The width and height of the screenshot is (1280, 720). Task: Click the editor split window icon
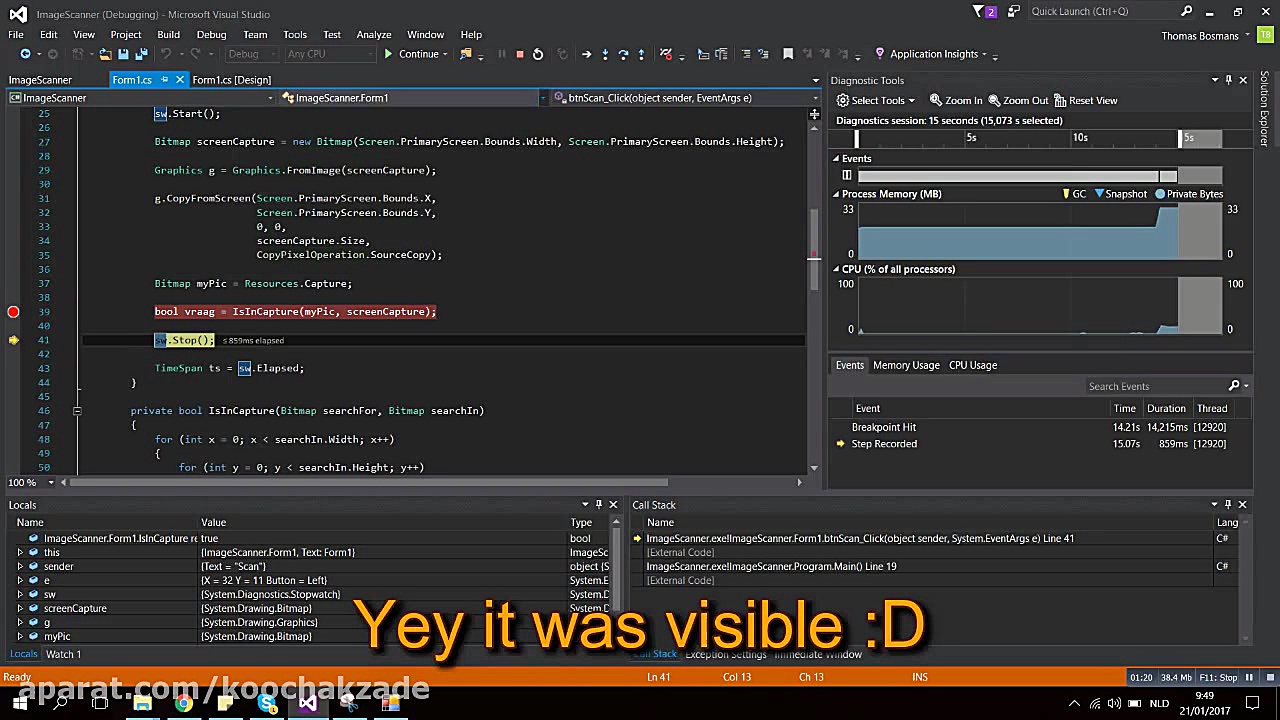point(815,114)
